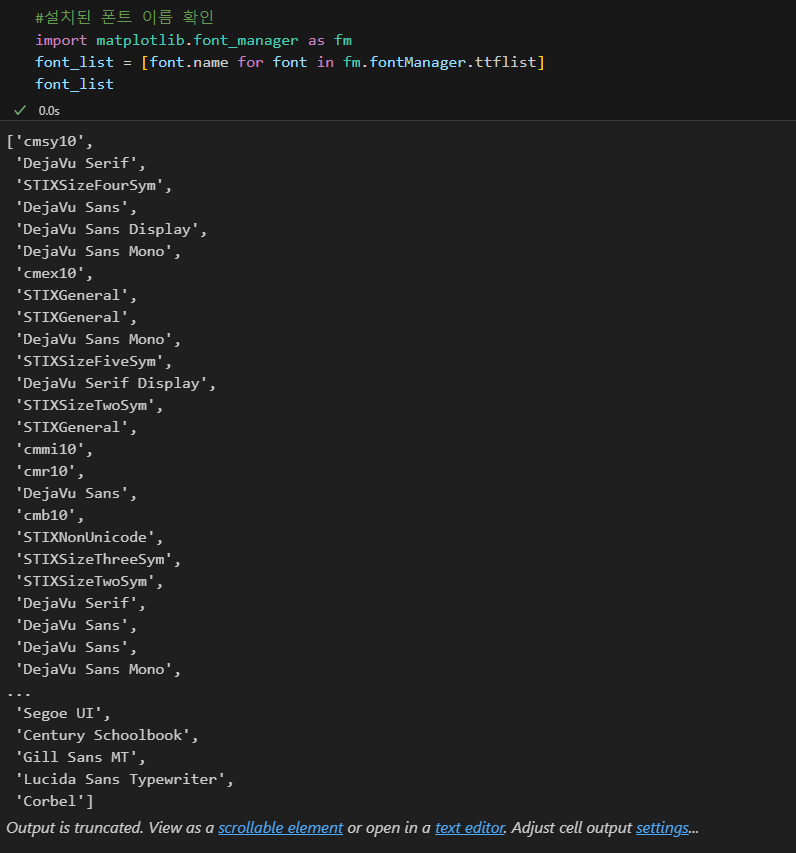Image resolution: width=796 pixels, height=853 pixels.
Task: Select the 'Segoe UI' output line
Action: (63, 713)
